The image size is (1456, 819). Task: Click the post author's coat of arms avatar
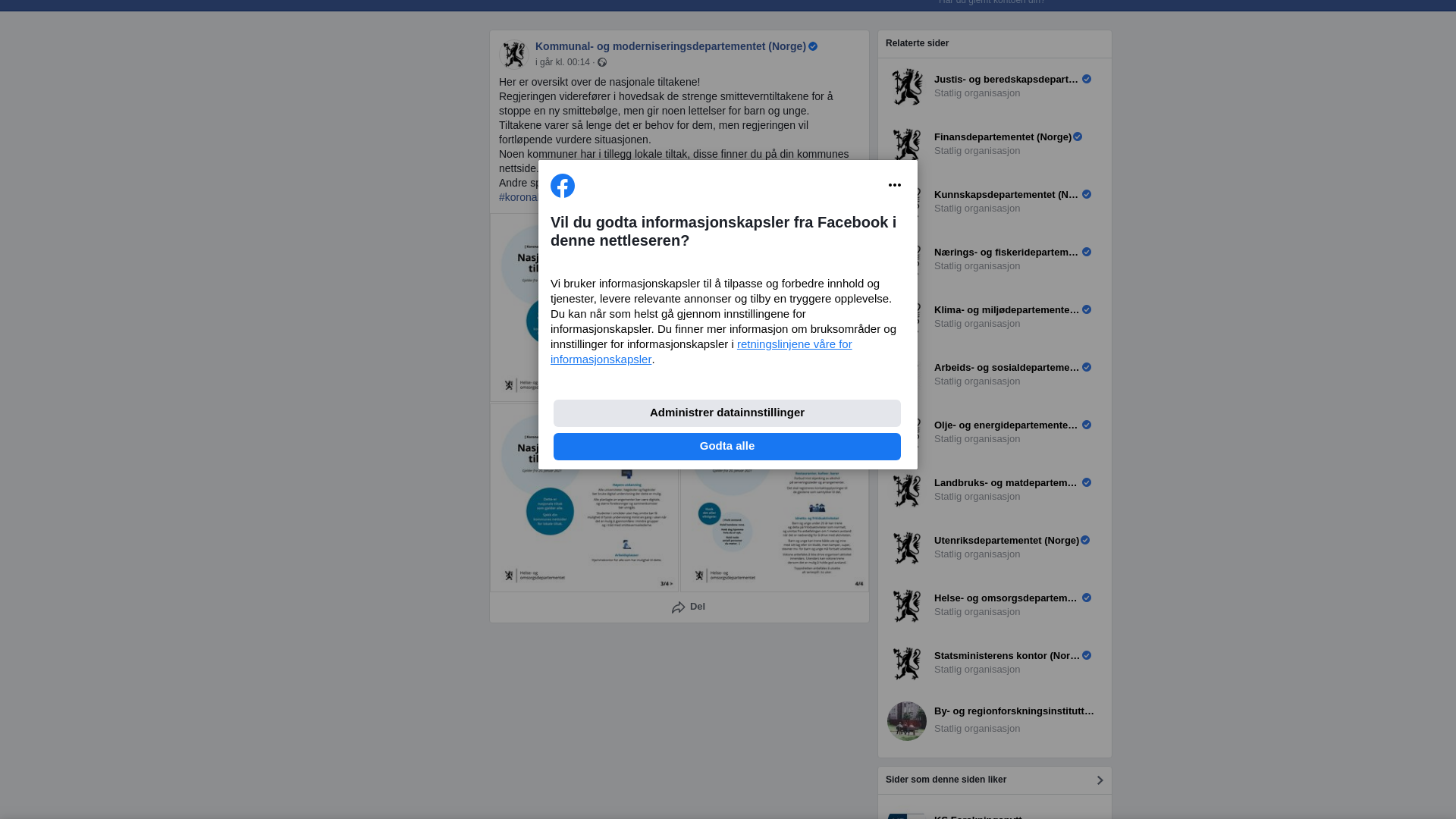(514, 55)
